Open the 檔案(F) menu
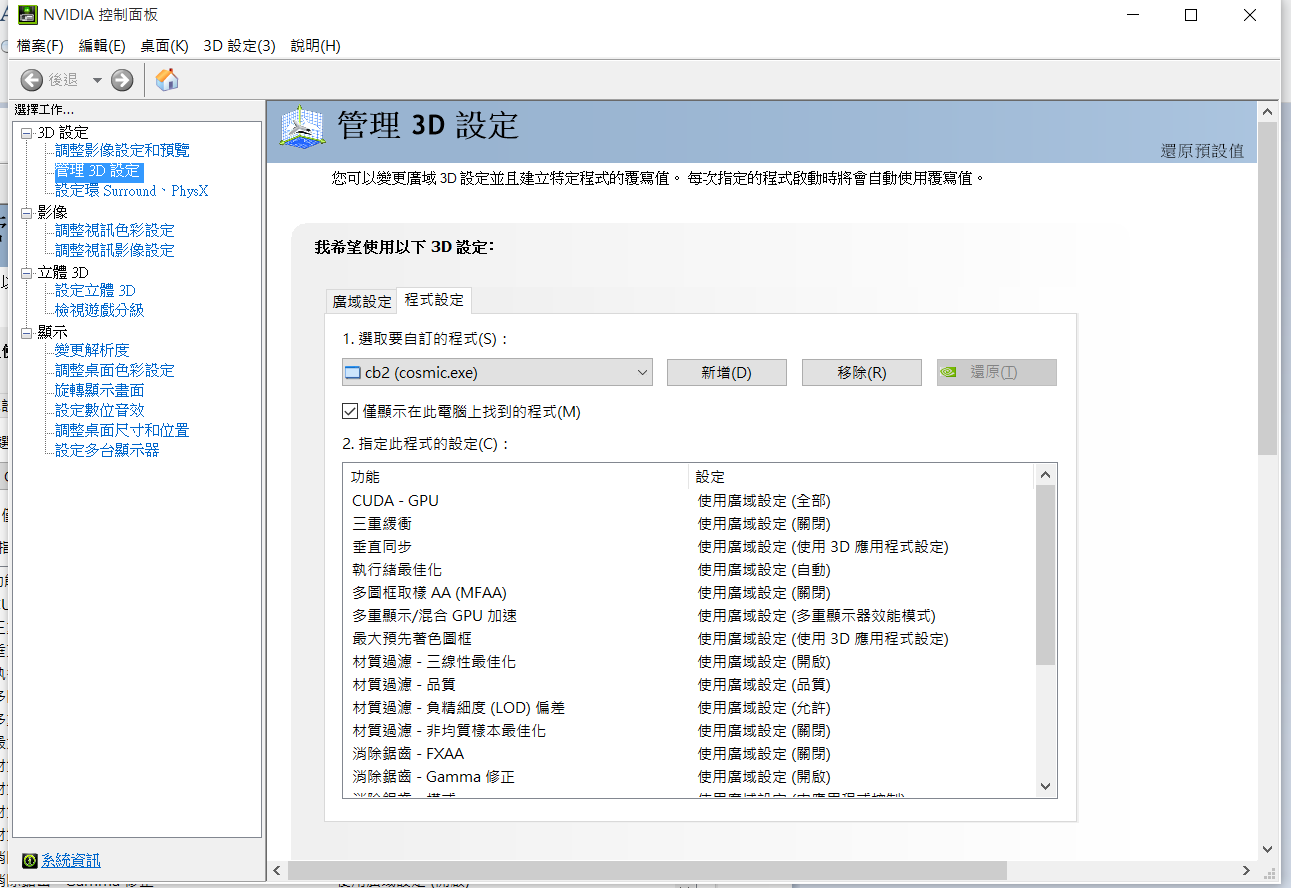The height and width of the screenshot is (888, 1291). coord(40,46)
